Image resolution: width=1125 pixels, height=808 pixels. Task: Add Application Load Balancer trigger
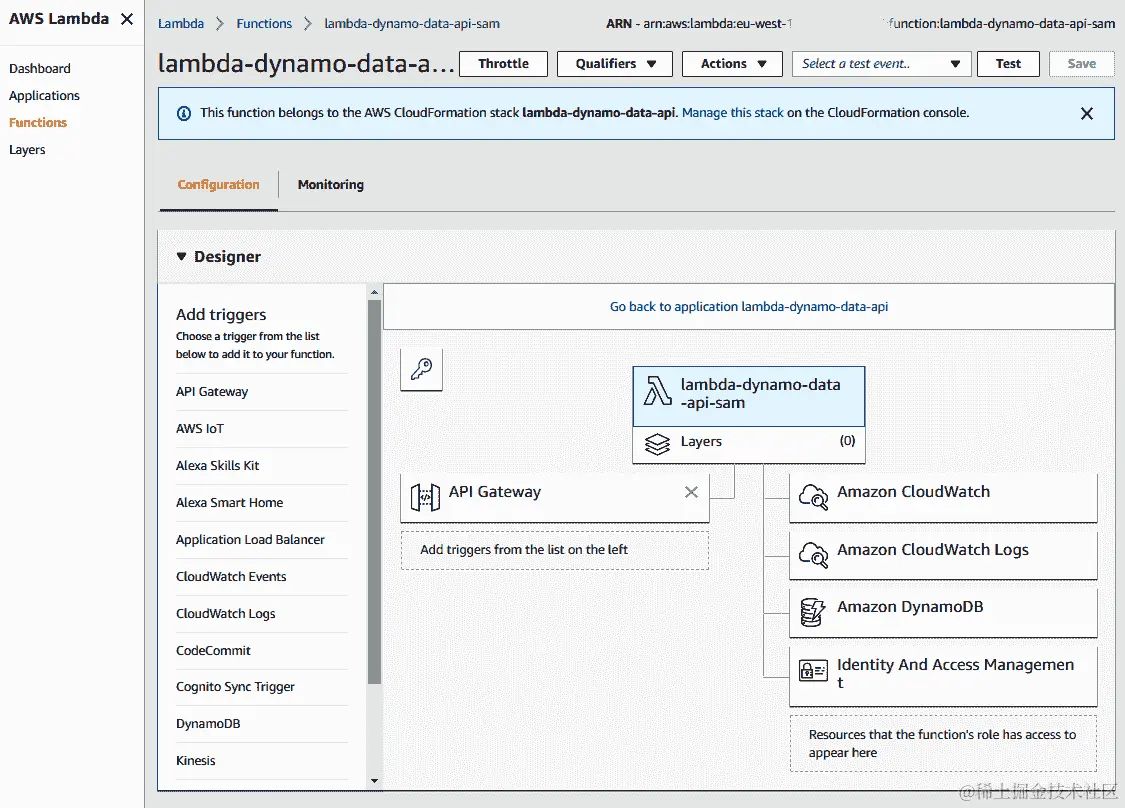250,540
